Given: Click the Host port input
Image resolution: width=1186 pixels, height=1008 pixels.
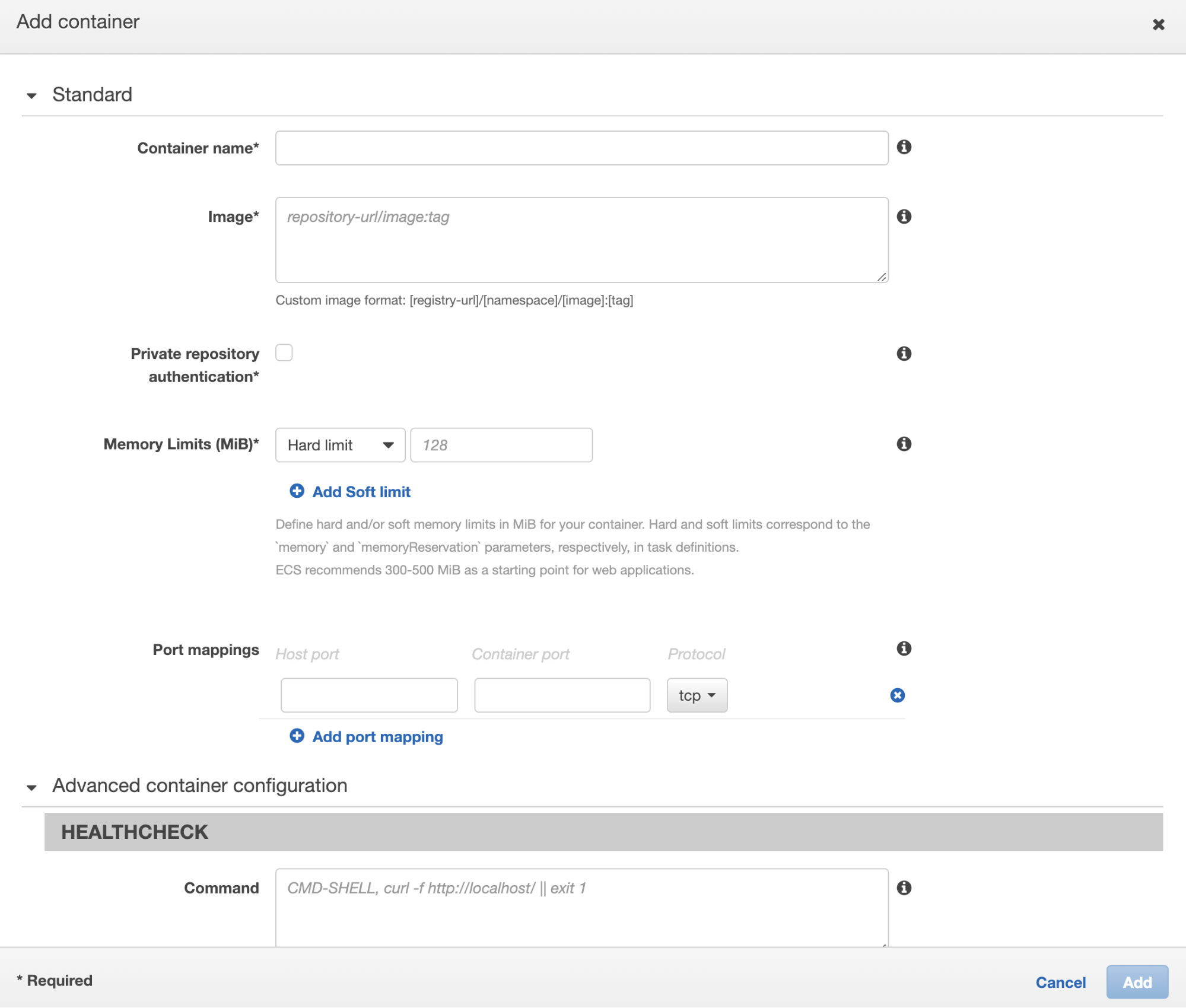Looking at the screenshot, I should pos(369,695).
